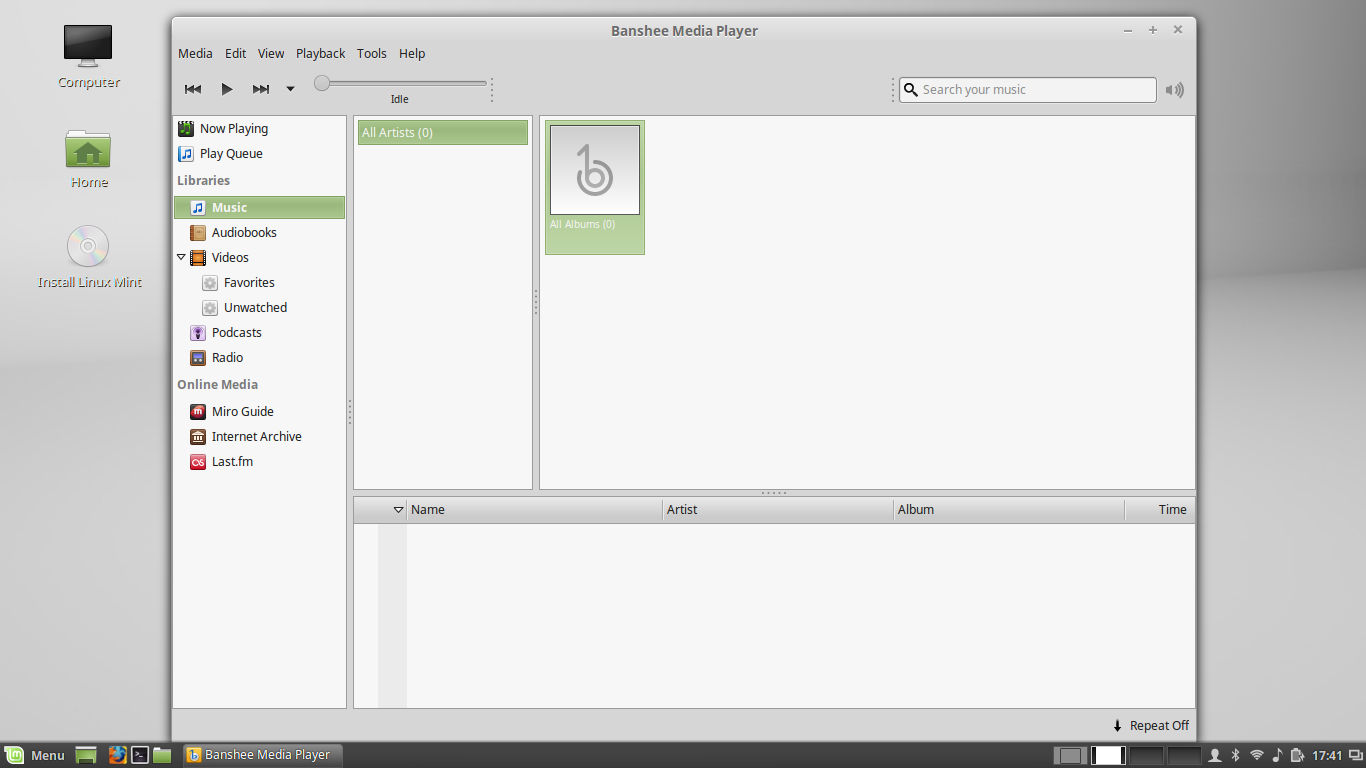Open the column chooser triangle in the track header
This screenshot has width=1366, height=768.
pos(398,510)
